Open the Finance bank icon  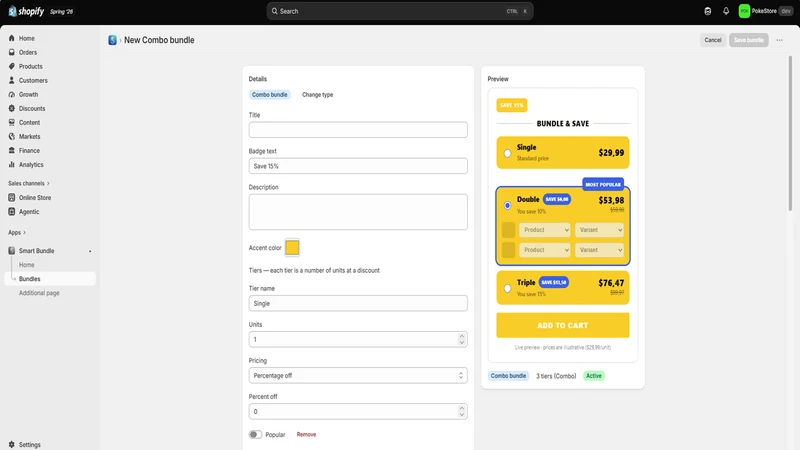coord(12,151)
